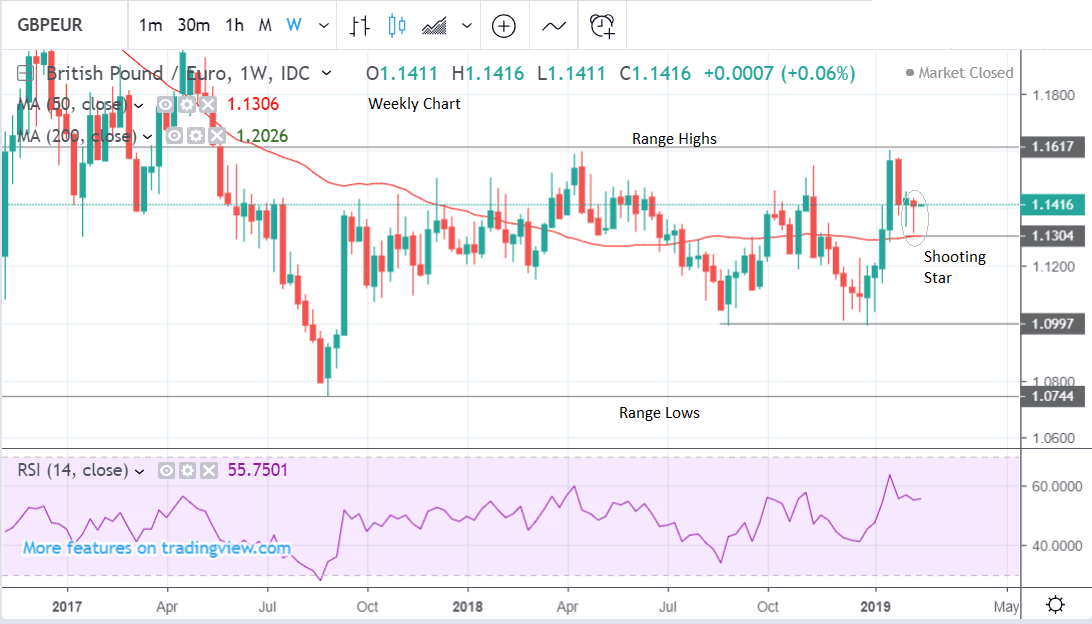This screenshot has width=1092, height=624.
Task: Click the GBPEUR symbol search field
Action: coord(50,26)
